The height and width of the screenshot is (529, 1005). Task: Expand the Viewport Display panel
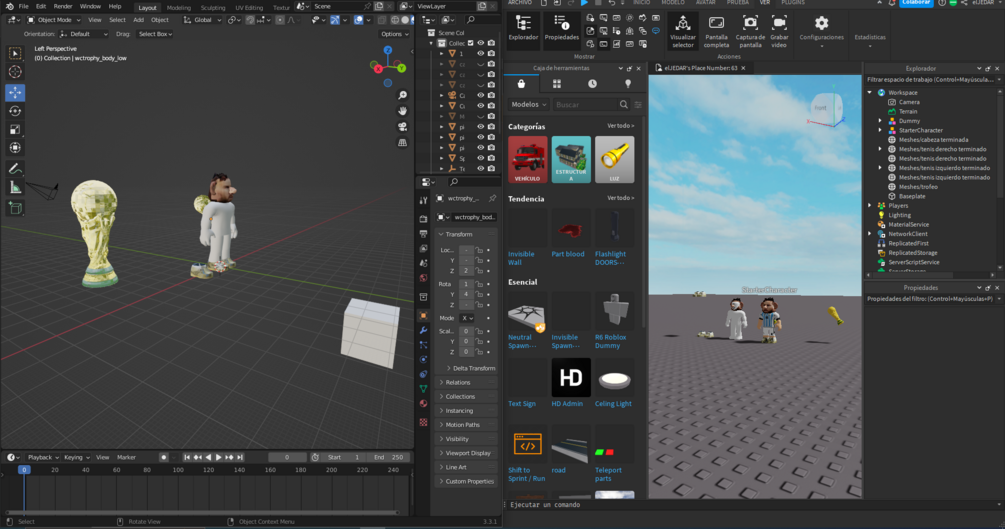466,453
